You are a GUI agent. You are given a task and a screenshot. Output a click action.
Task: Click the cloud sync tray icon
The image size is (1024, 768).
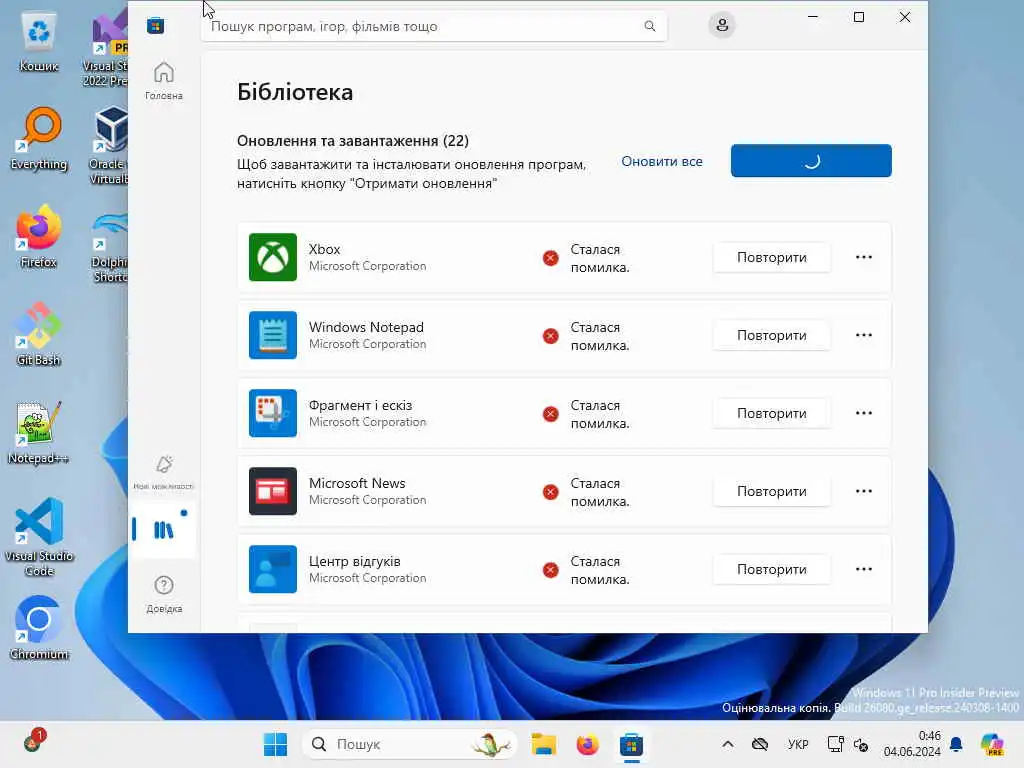760,744
